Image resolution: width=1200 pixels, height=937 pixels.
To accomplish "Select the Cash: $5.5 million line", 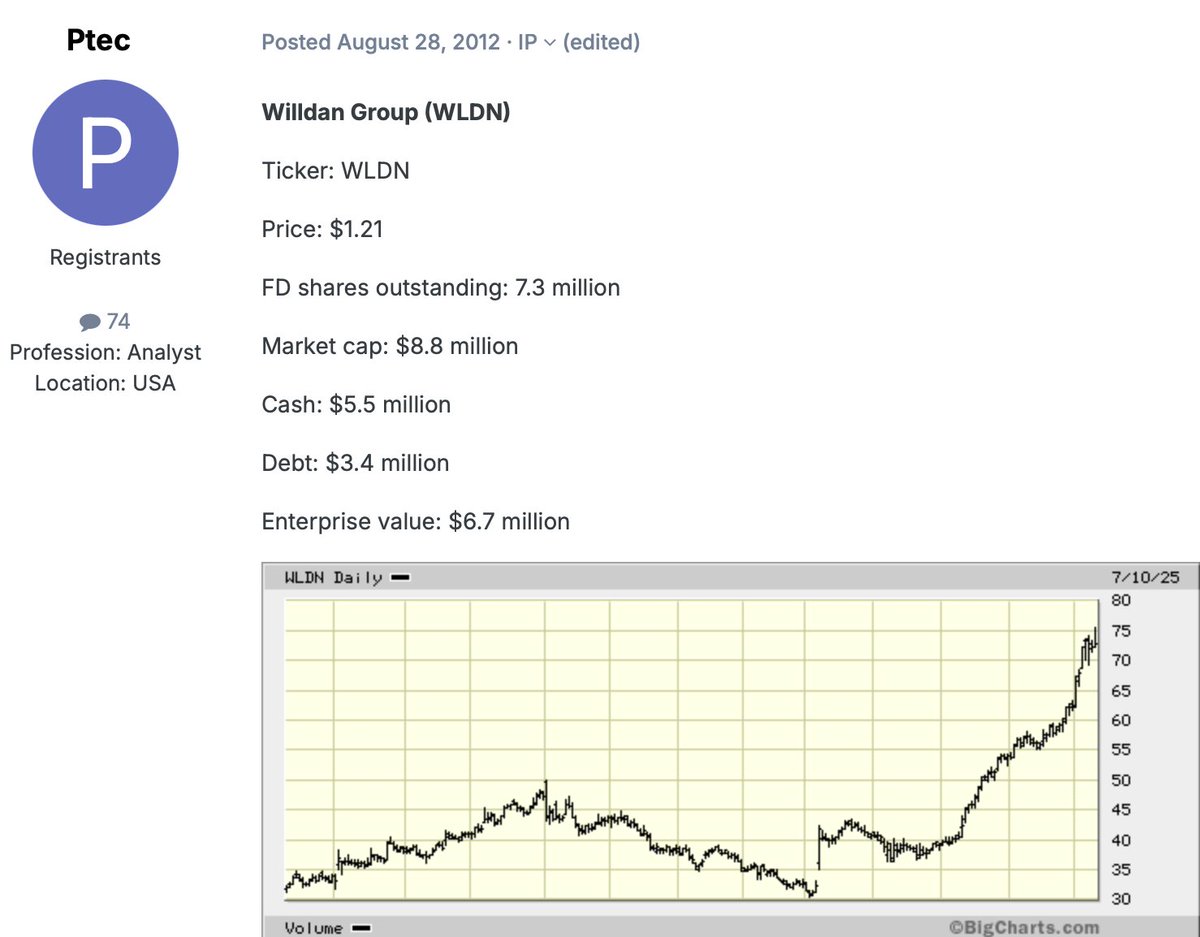I will (356, 405).
